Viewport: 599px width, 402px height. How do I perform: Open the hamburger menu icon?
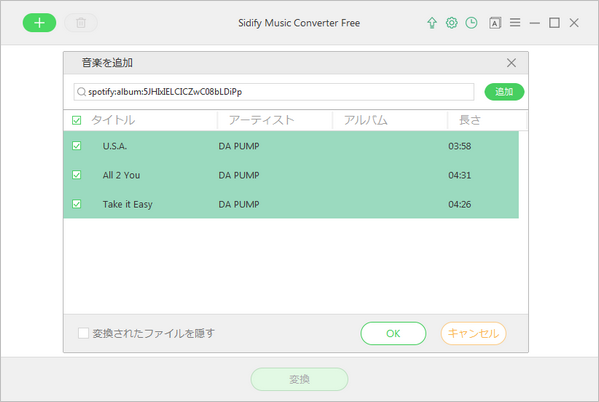(515, 23)
